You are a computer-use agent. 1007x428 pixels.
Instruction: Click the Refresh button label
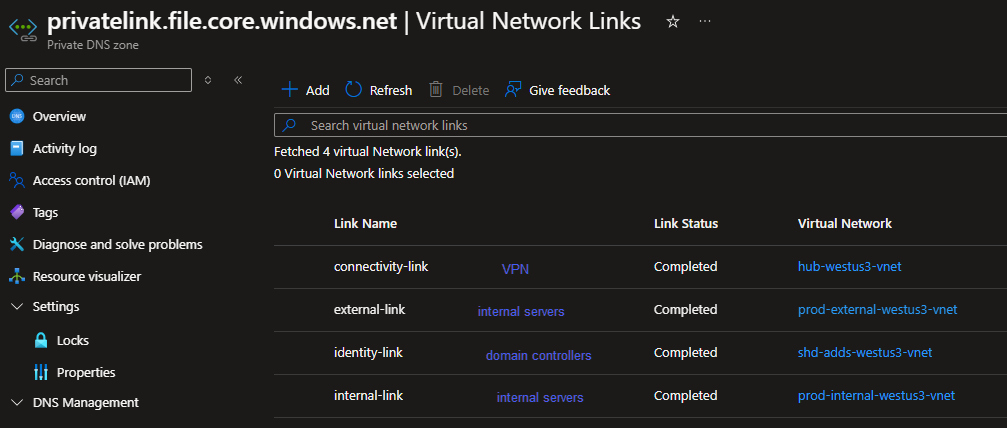point(390,90)
